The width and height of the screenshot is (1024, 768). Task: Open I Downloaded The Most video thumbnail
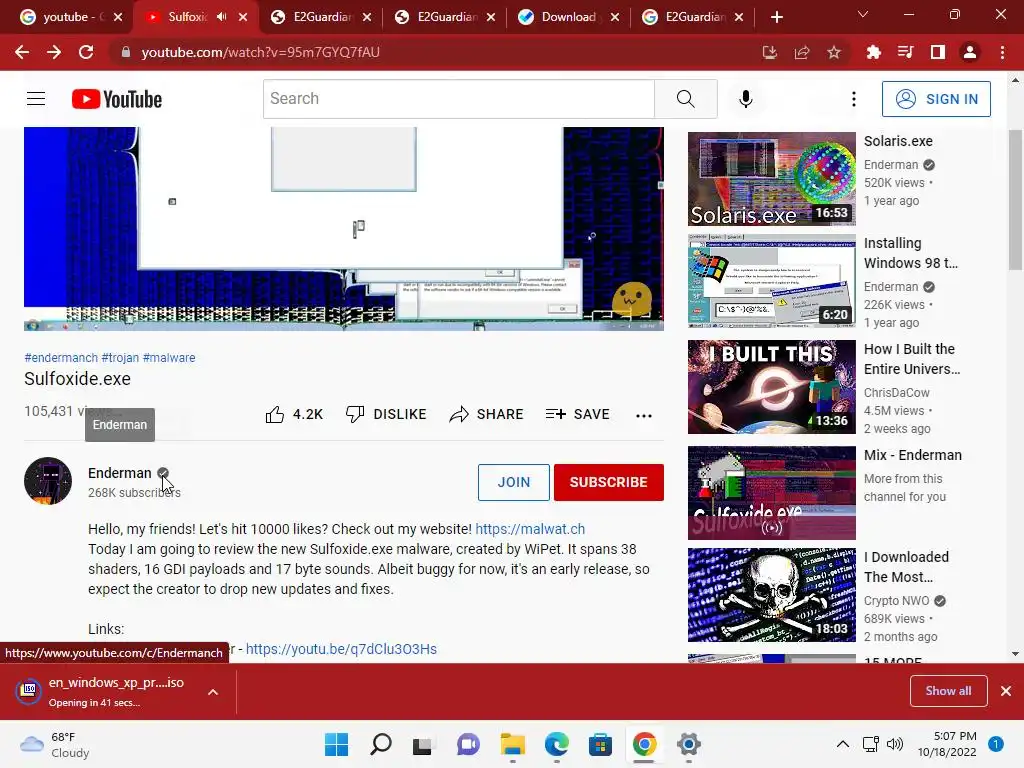[771, 595]
